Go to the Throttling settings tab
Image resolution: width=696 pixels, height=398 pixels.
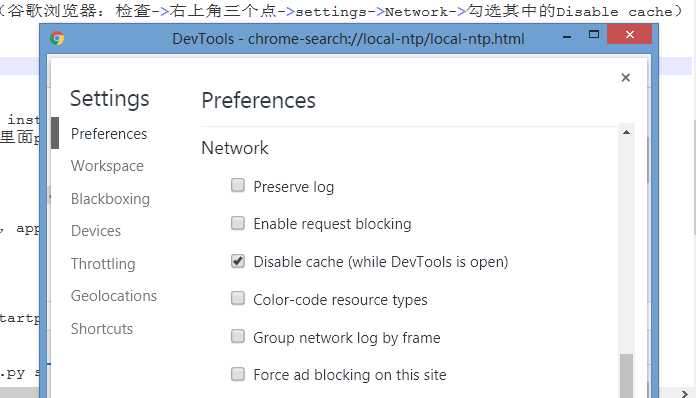(x=103, y=264)
